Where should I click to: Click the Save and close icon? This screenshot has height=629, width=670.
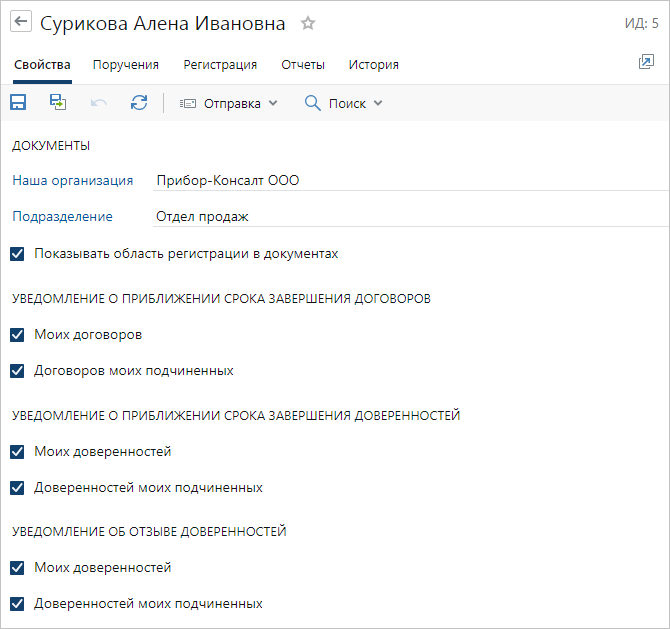point(59,103)
